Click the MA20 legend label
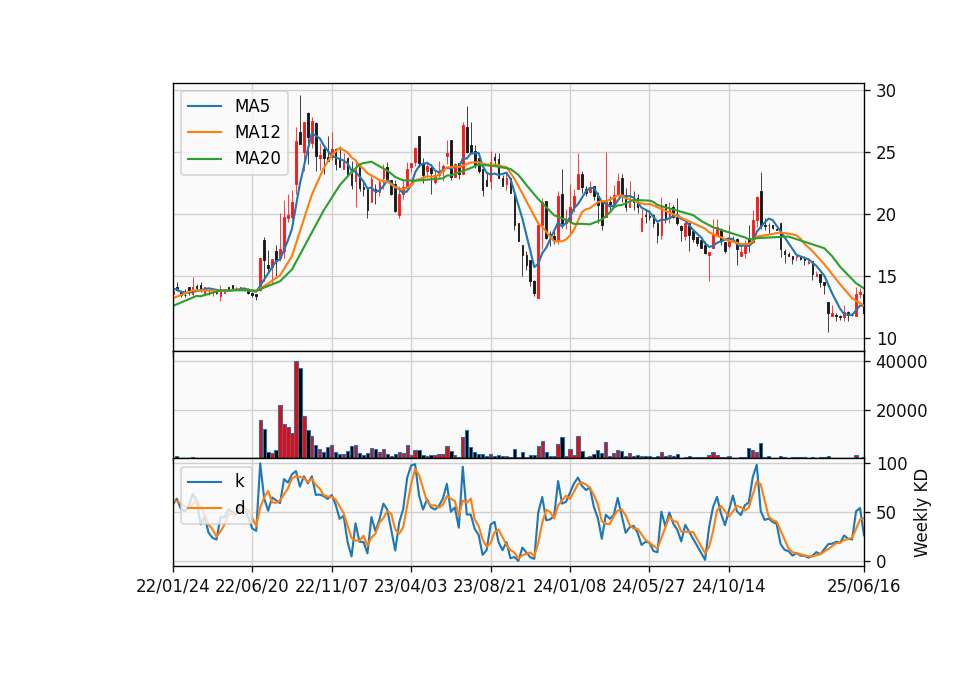 pos(257,158)
